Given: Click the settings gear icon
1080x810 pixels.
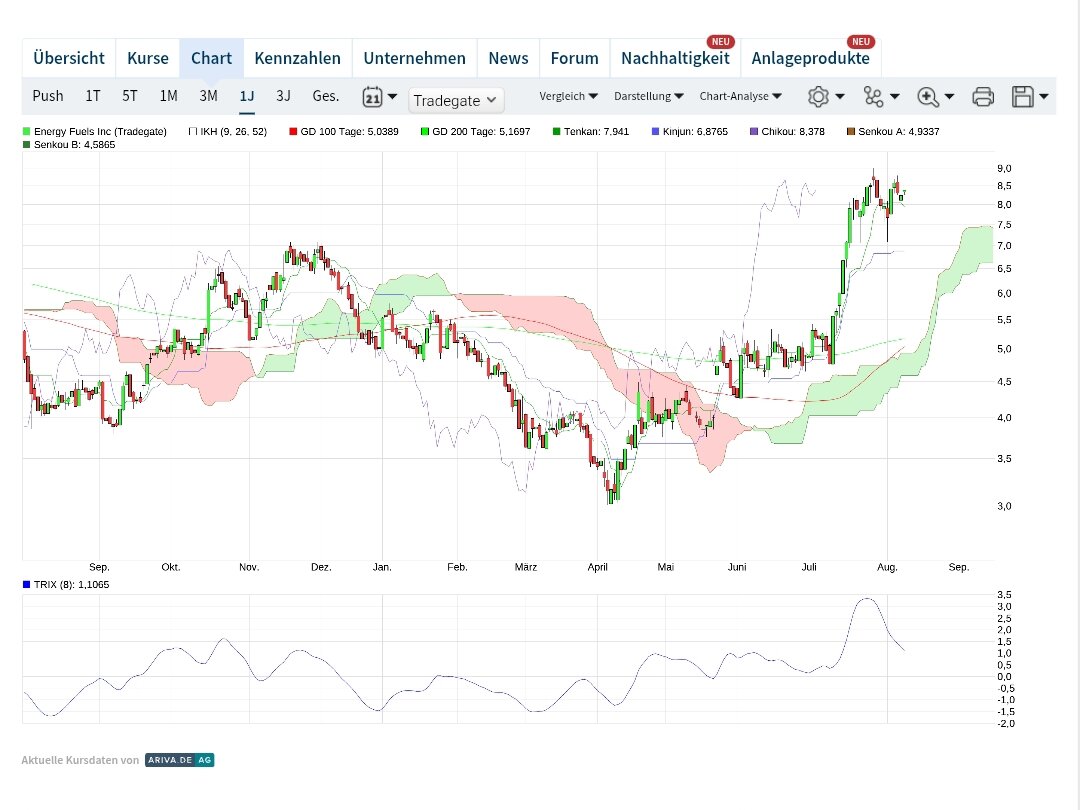Looking at the screenshot, I should click(818, 97).
